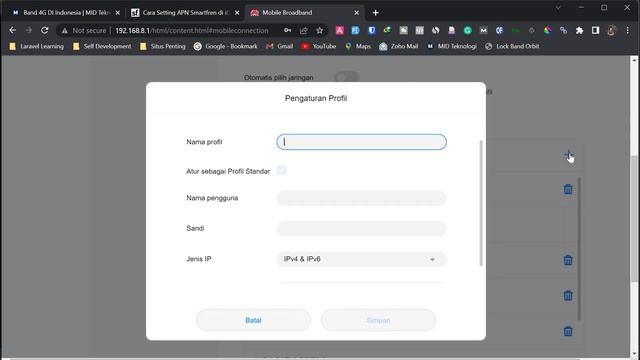This screenshot has width=640, height=360.
Task: Reload the current page
Action: click(44, 31)
